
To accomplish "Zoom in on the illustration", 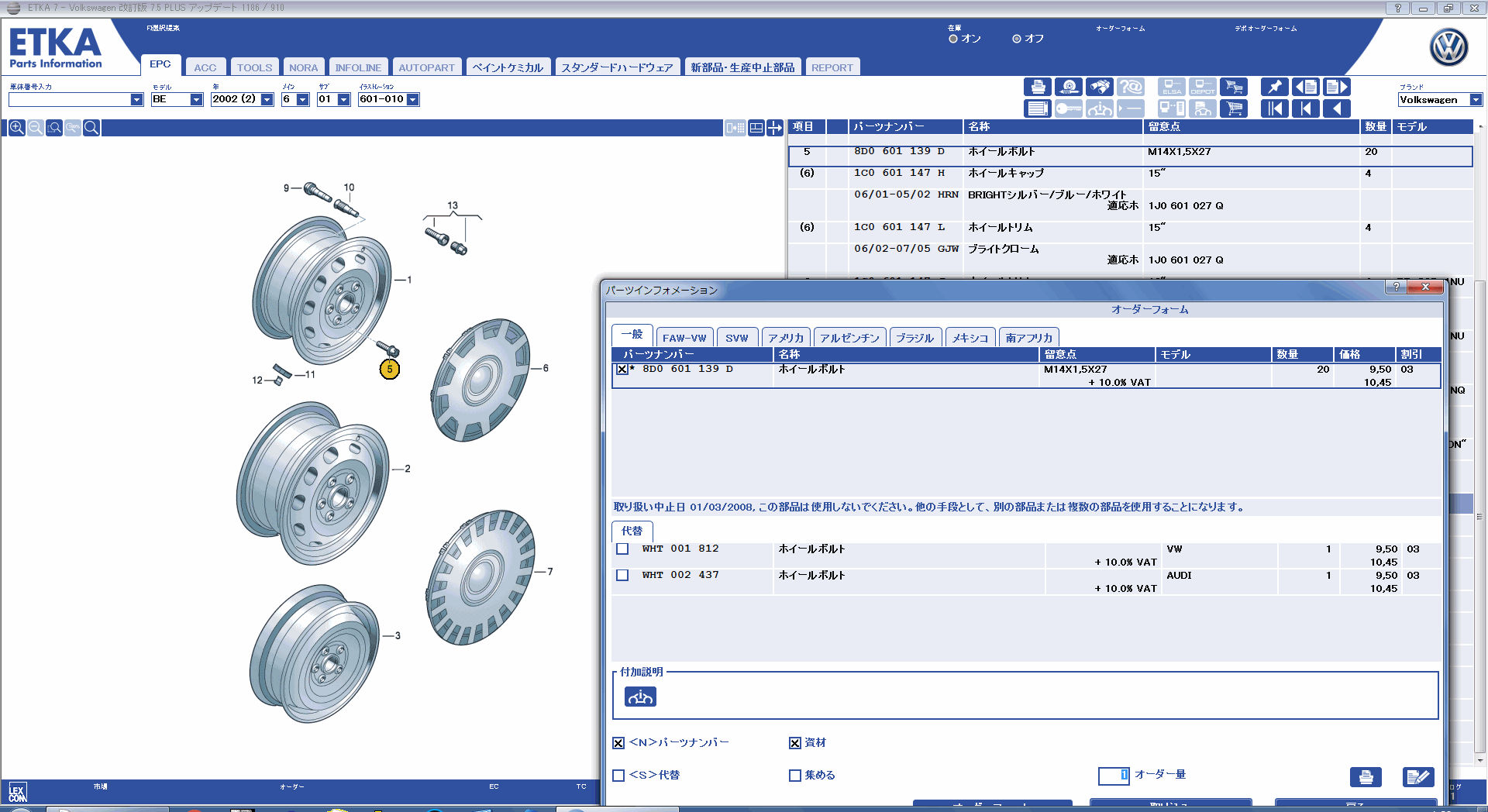I will [16, 128].
